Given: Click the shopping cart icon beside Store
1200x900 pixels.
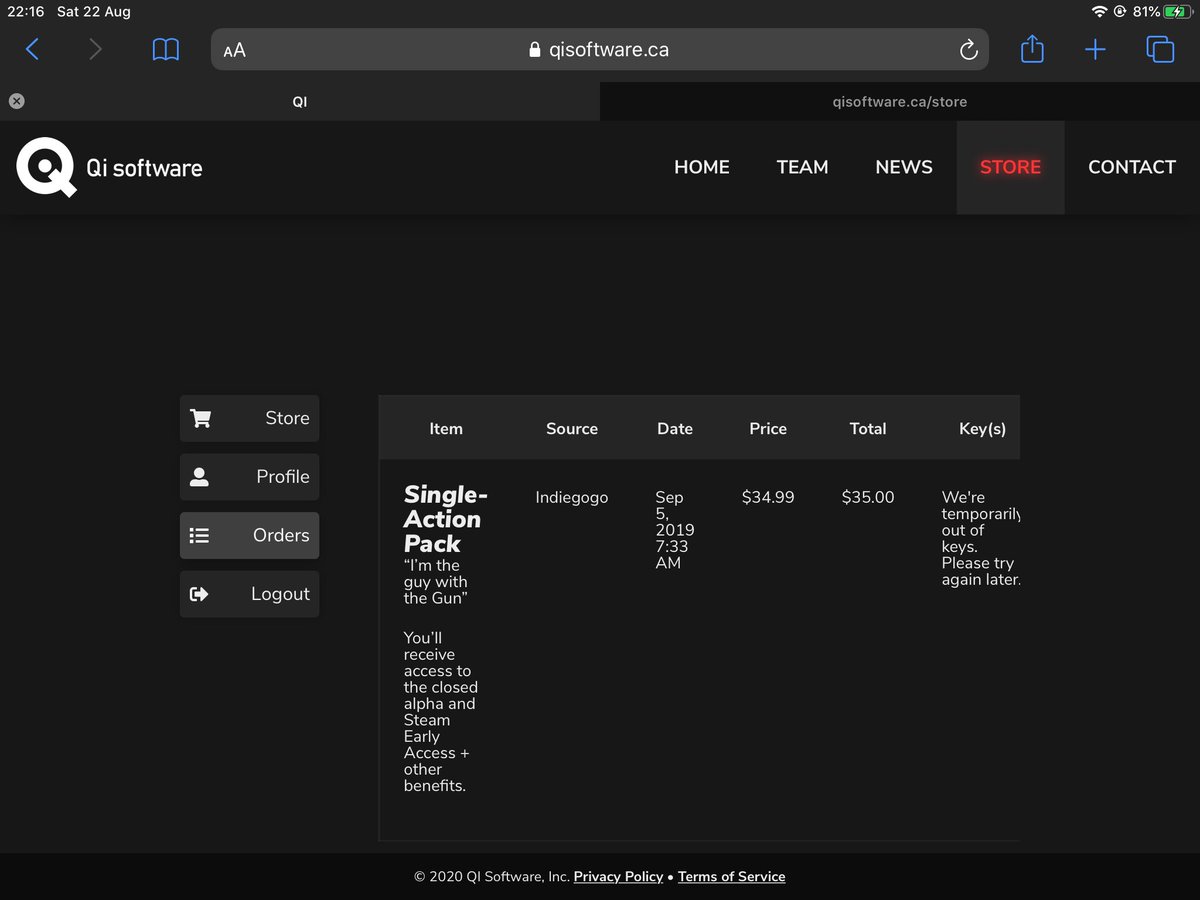Looking at the screenshot, I should 200,418.
